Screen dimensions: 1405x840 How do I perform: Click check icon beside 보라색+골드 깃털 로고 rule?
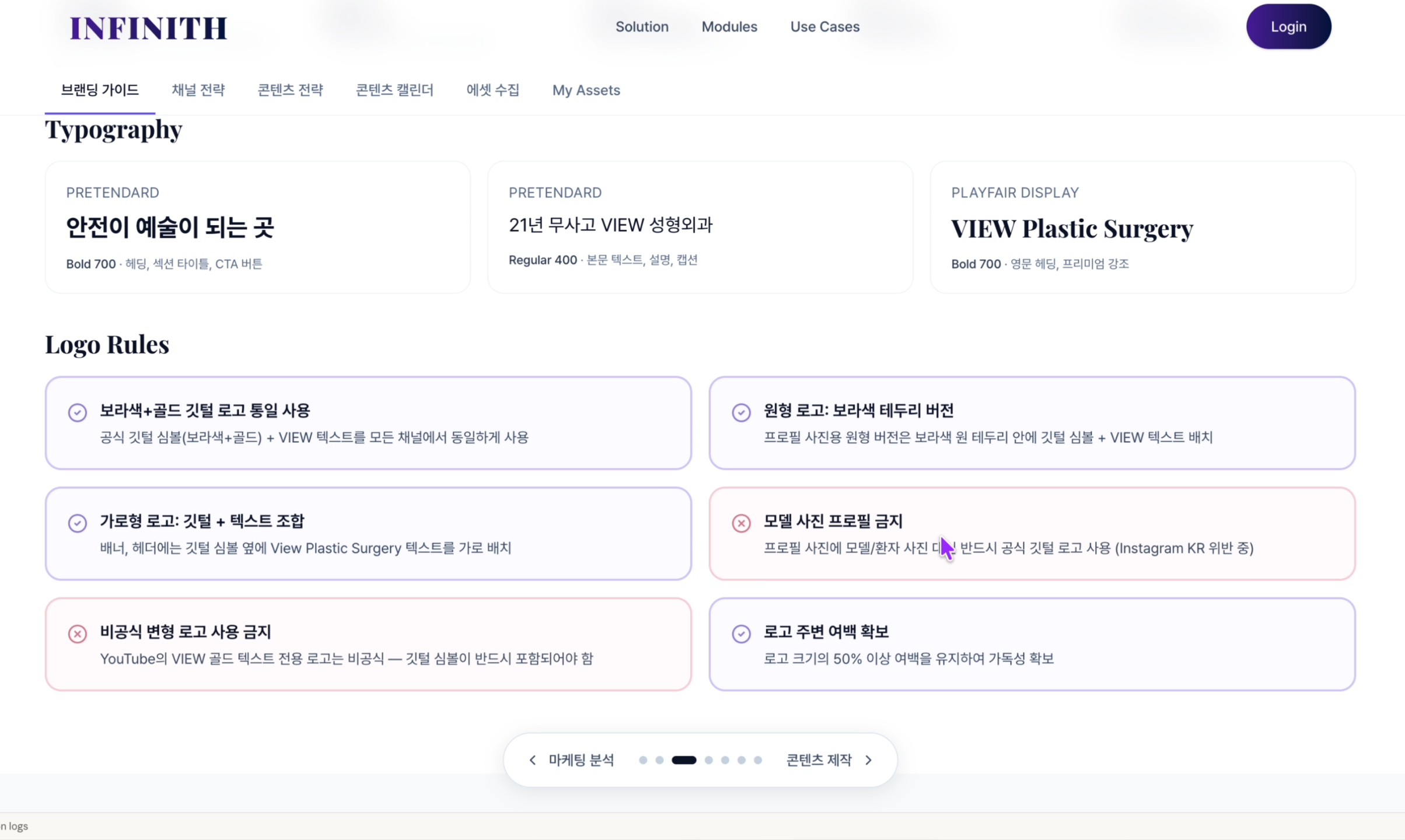pos(77,412)
